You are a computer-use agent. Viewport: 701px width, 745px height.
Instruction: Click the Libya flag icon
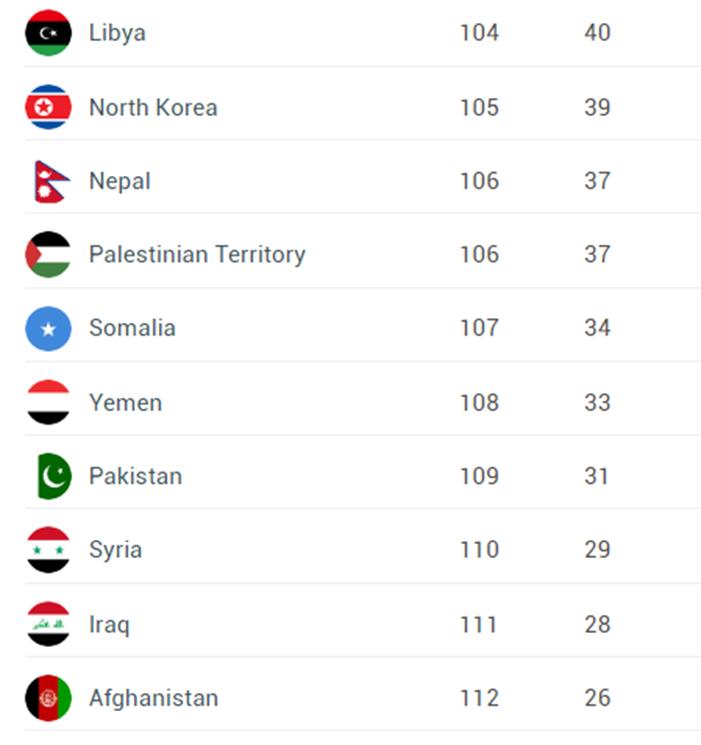(48, 33)
